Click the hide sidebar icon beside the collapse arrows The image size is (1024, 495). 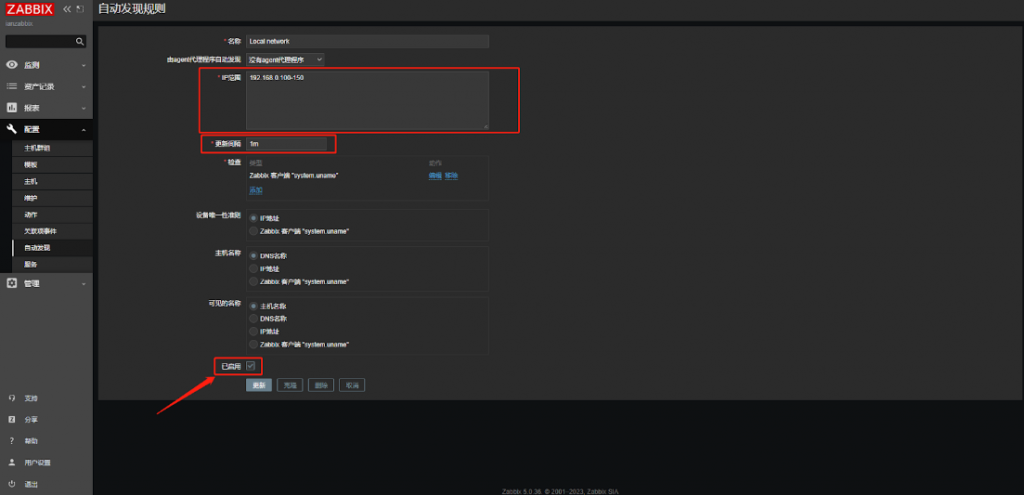coord(80,9)
